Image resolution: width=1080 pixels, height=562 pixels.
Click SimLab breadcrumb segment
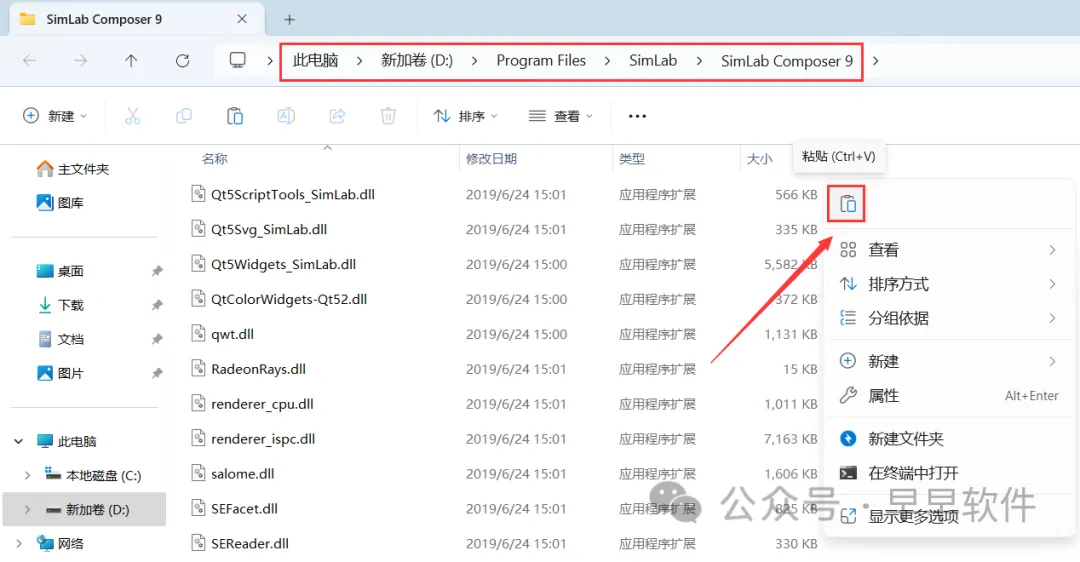click(653, 61)
